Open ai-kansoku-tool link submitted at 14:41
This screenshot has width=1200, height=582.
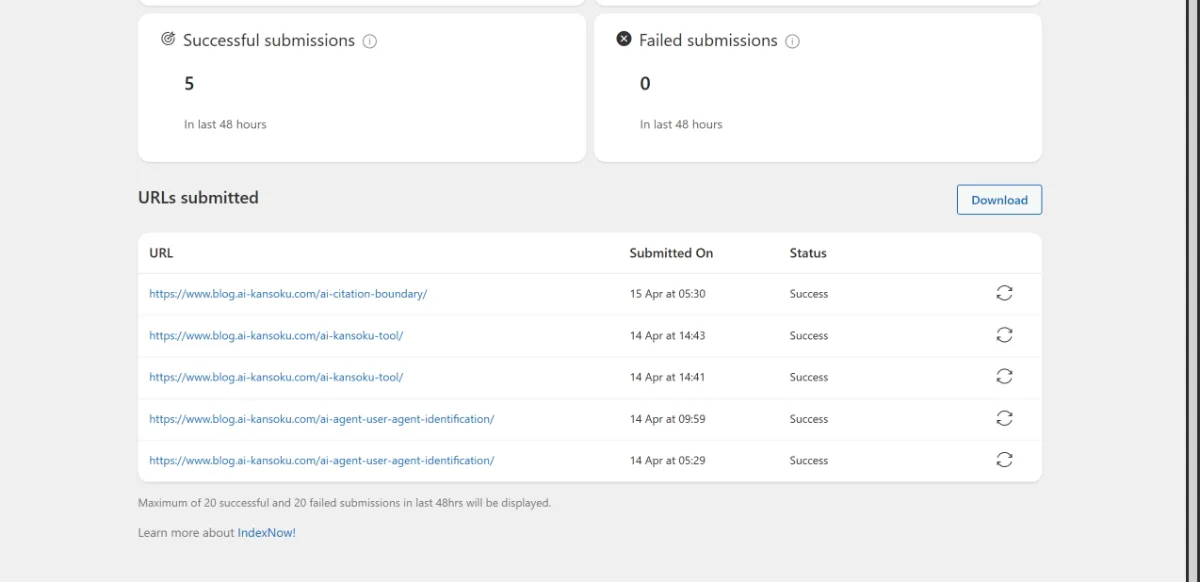click(x=276, y=378)
